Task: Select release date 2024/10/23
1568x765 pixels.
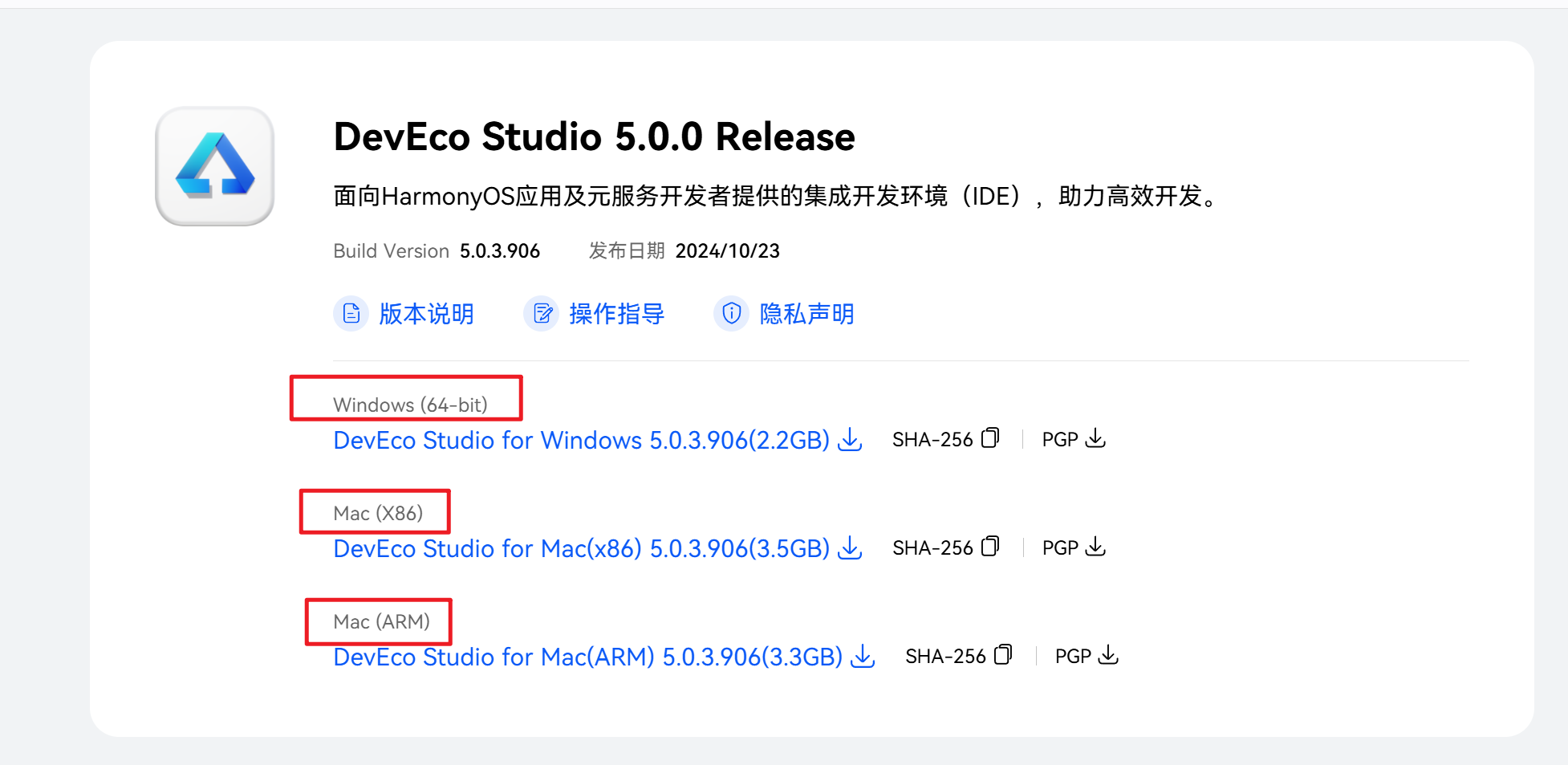Action: pos(728,251)
